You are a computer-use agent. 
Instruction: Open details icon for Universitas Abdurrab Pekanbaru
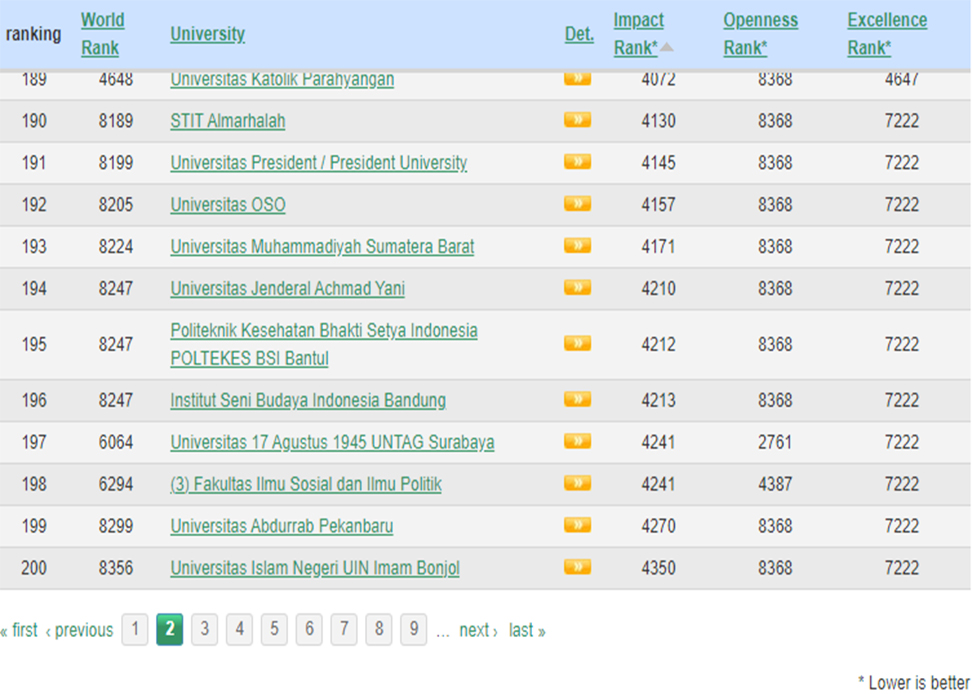coord(577,525)
